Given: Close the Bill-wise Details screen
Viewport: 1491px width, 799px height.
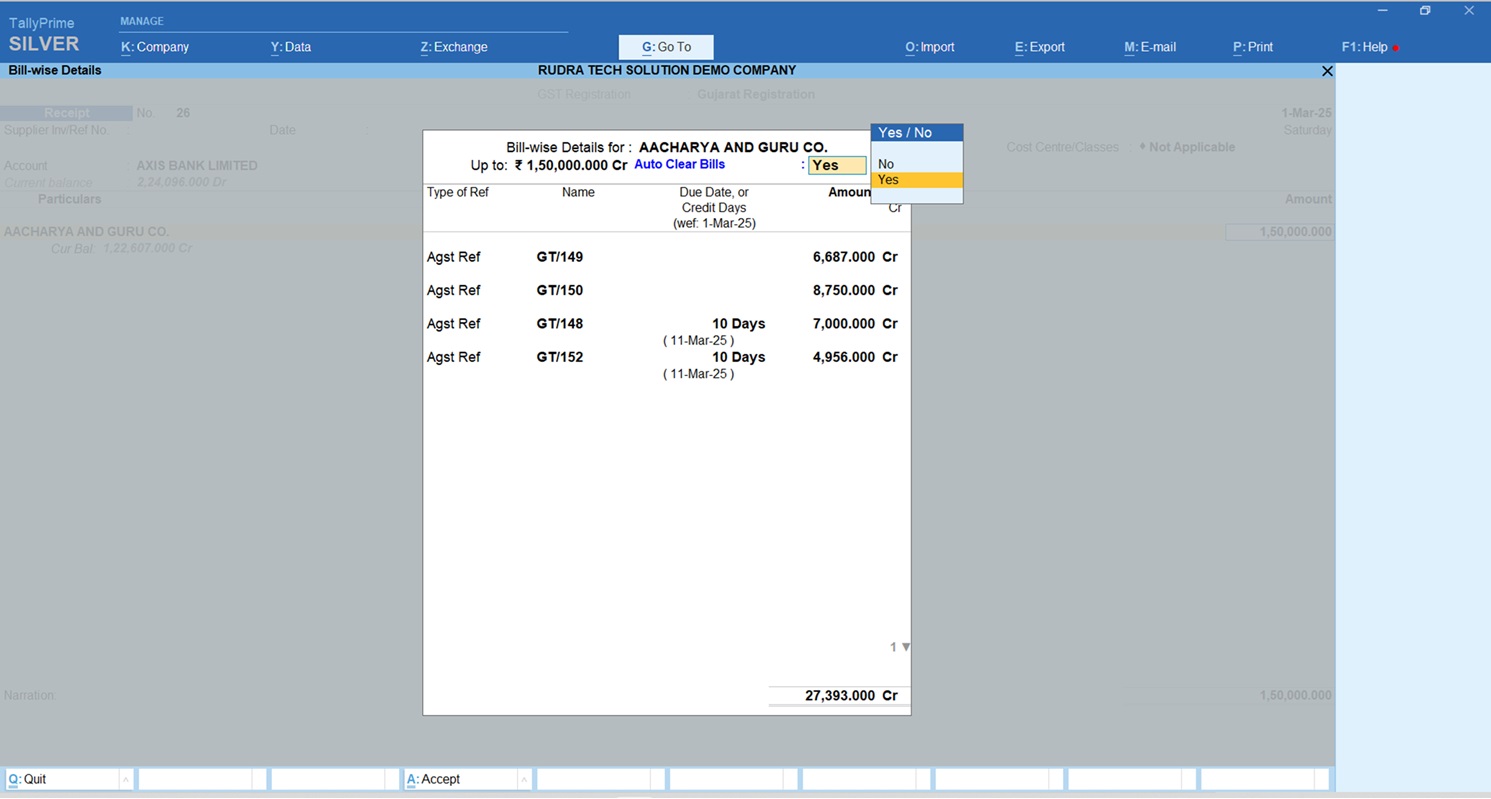Looking at the screenshot, I should point(1327,71).
